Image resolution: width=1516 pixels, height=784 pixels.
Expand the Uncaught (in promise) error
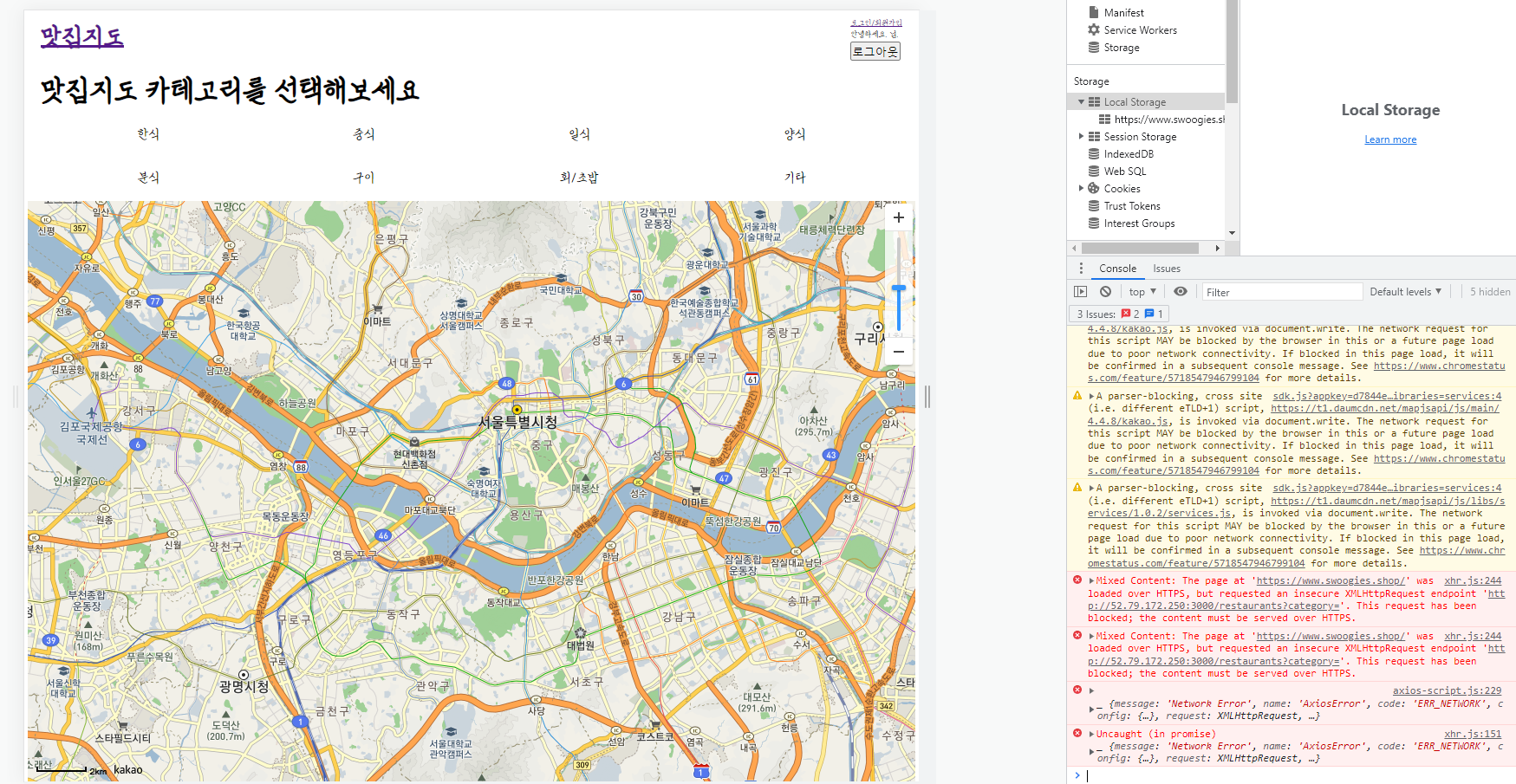(1092, 734)
